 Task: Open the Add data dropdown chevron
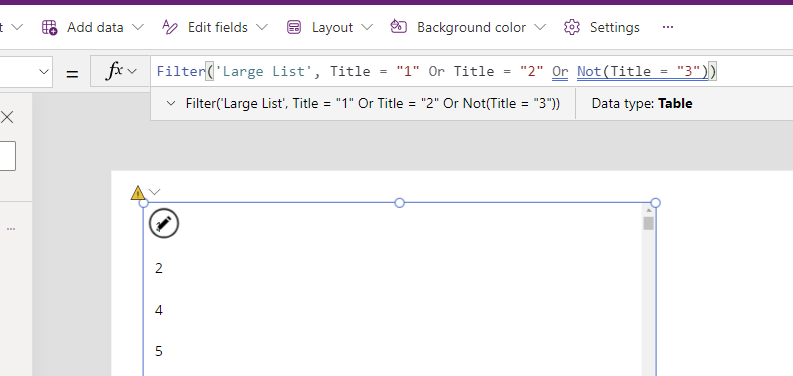pos(138,27)
